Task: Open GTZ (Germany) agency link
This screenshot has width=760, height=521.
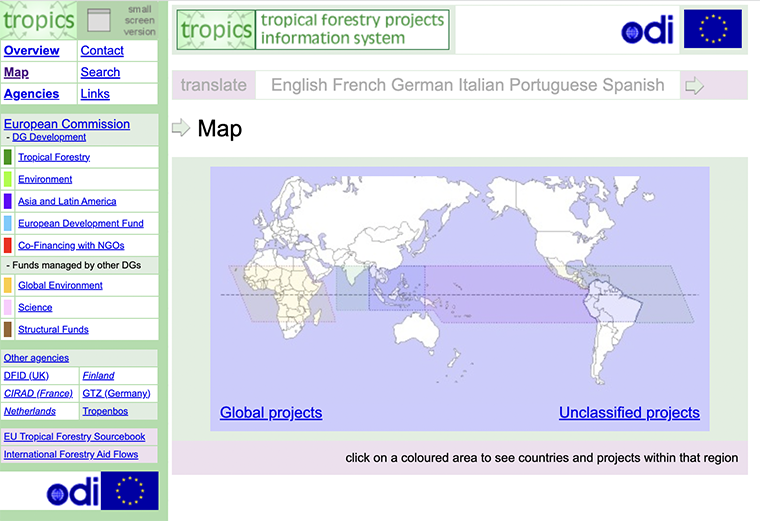Action: 116,393
